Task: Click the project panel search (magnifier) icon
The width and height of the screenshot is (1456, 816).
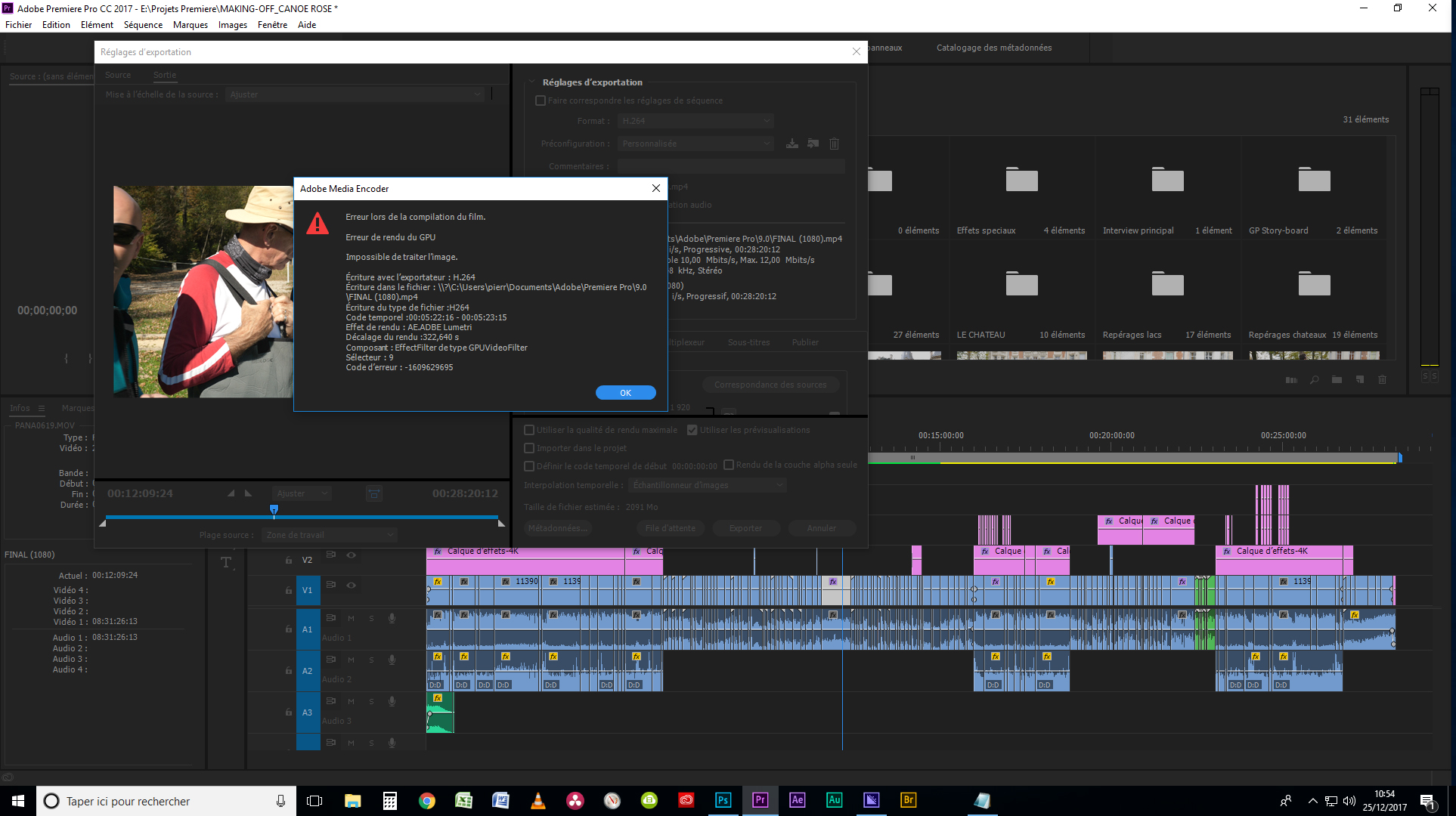Action: (1314, 379)
